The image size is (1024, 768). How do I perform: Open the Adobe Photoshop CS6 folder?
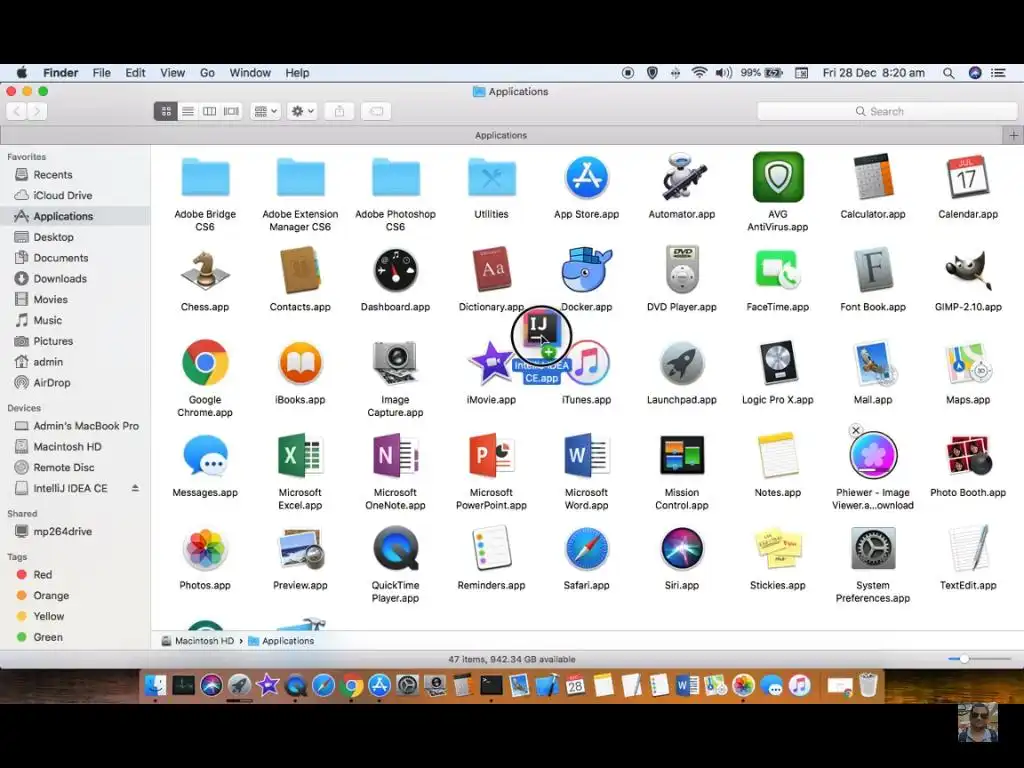(x=395, y=178)
